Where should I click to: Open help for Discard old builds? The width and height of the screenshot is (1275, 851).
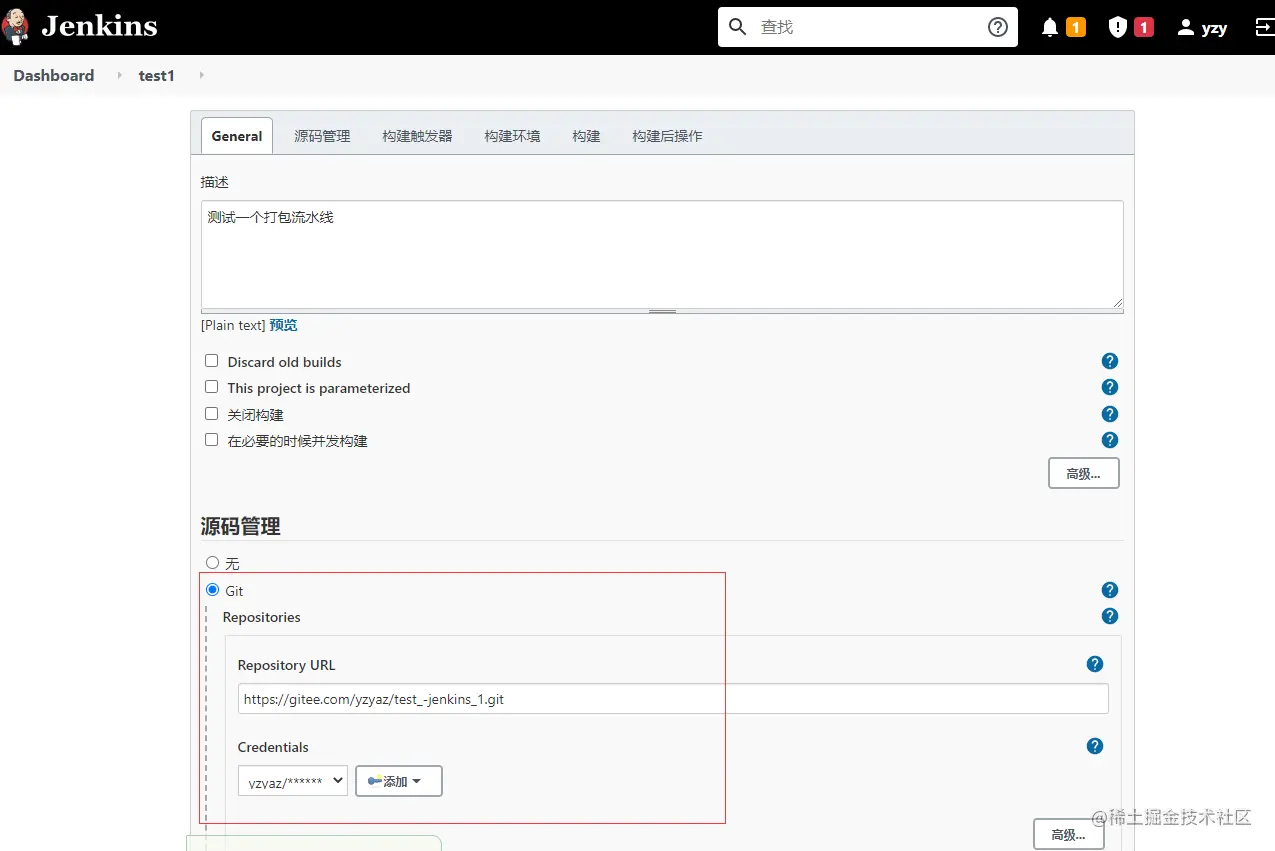[x=1110, y=361]
